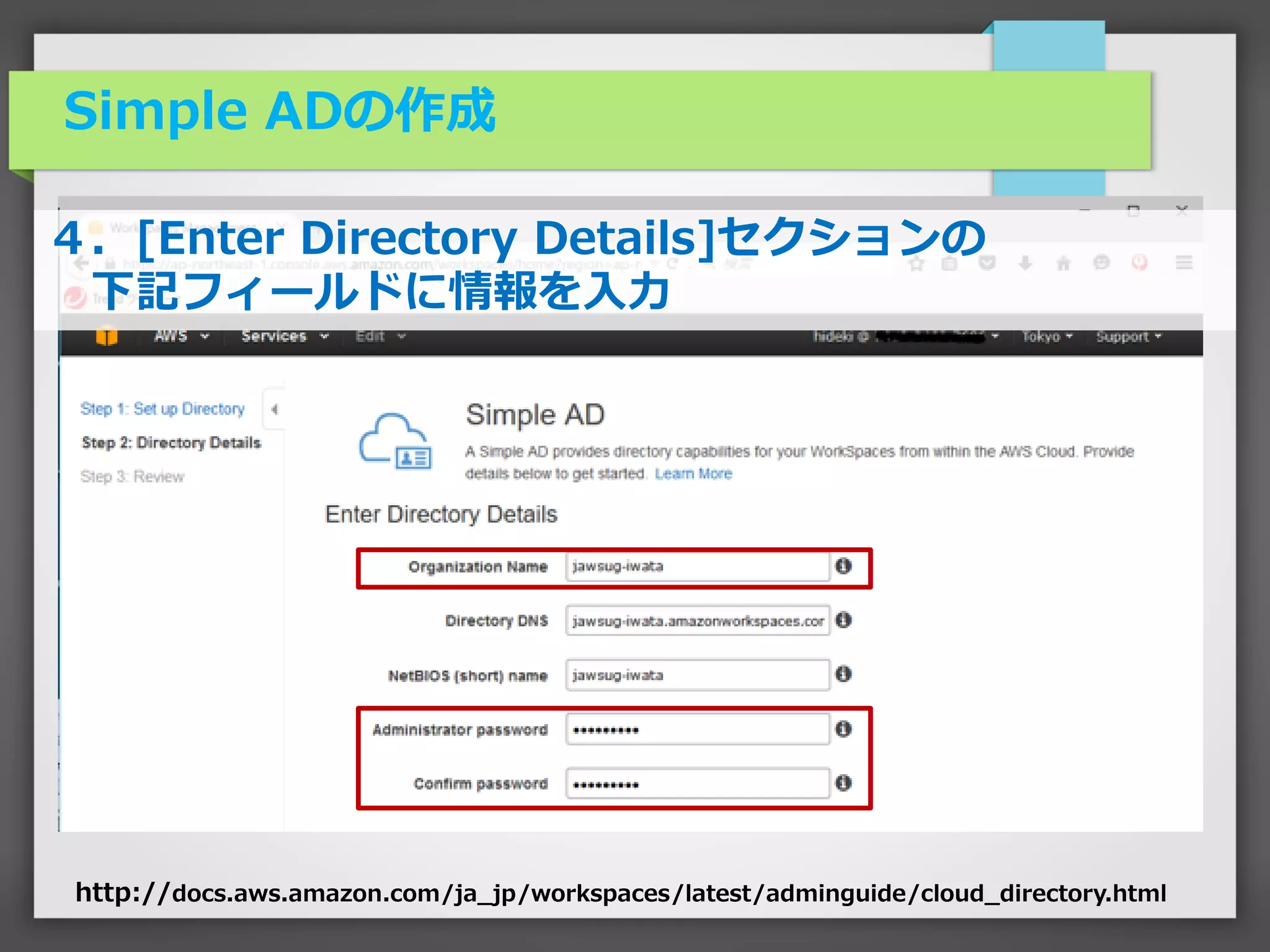Show info for Organization Name
Image resolution: width=1270 pixels, height=952 pixels.
click(x=843, y=566)
